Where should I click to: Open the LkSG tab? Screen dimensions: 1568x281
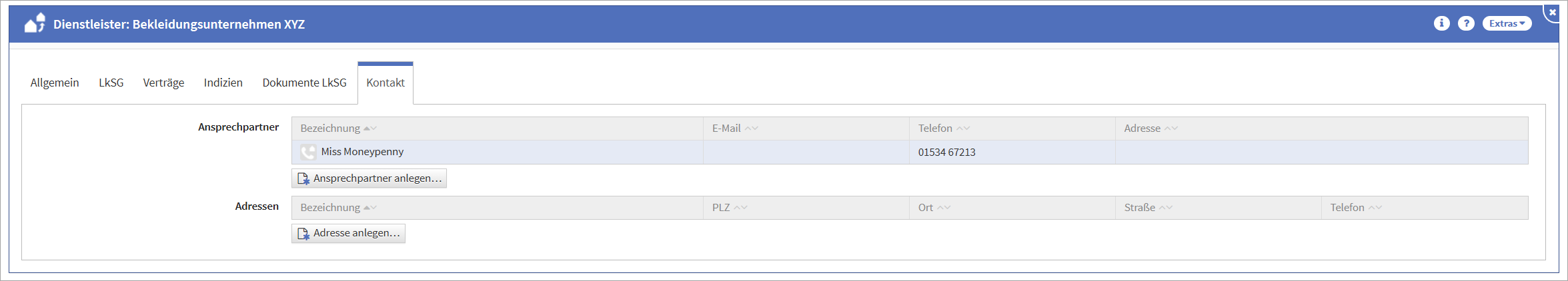coord(111,83)
